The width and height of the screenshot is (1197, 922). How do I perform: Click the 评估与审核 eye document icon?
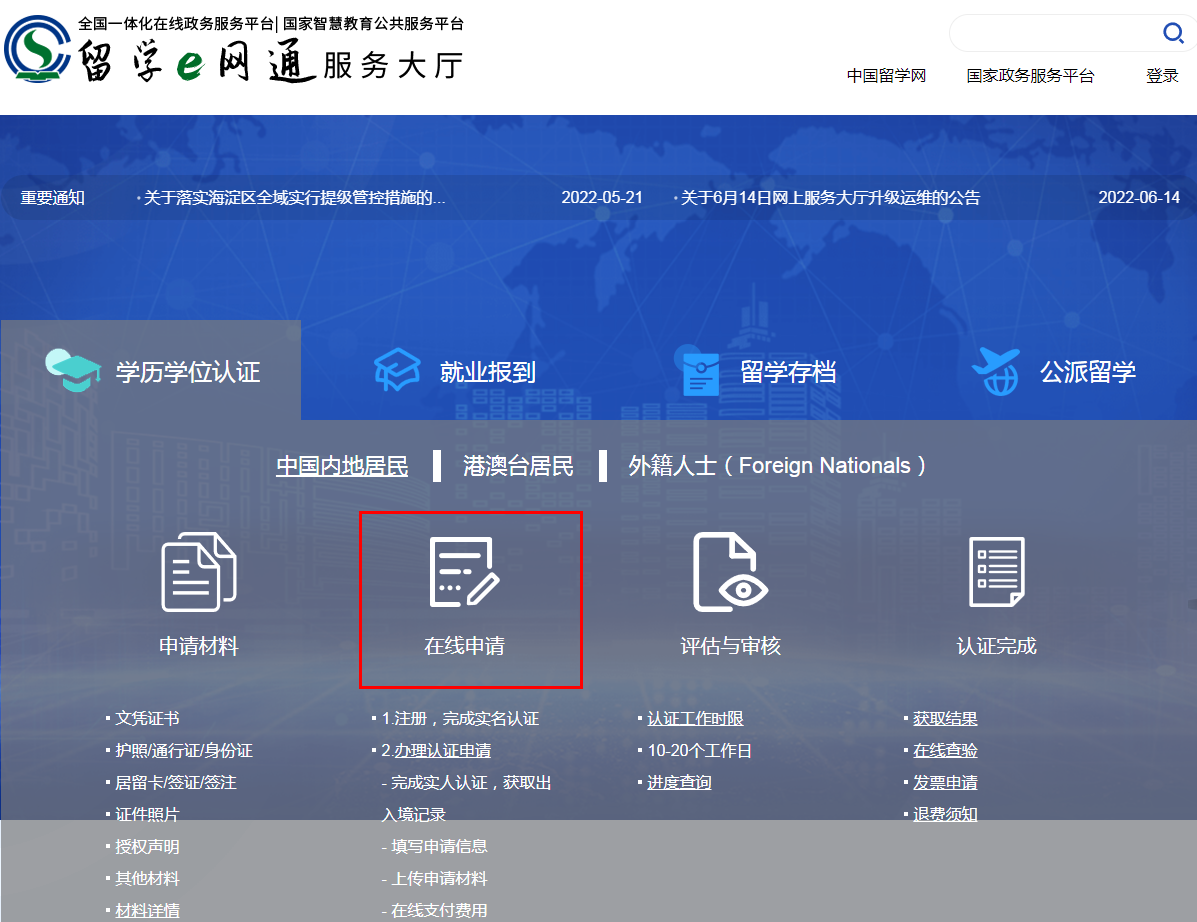(x=730, y=572)
